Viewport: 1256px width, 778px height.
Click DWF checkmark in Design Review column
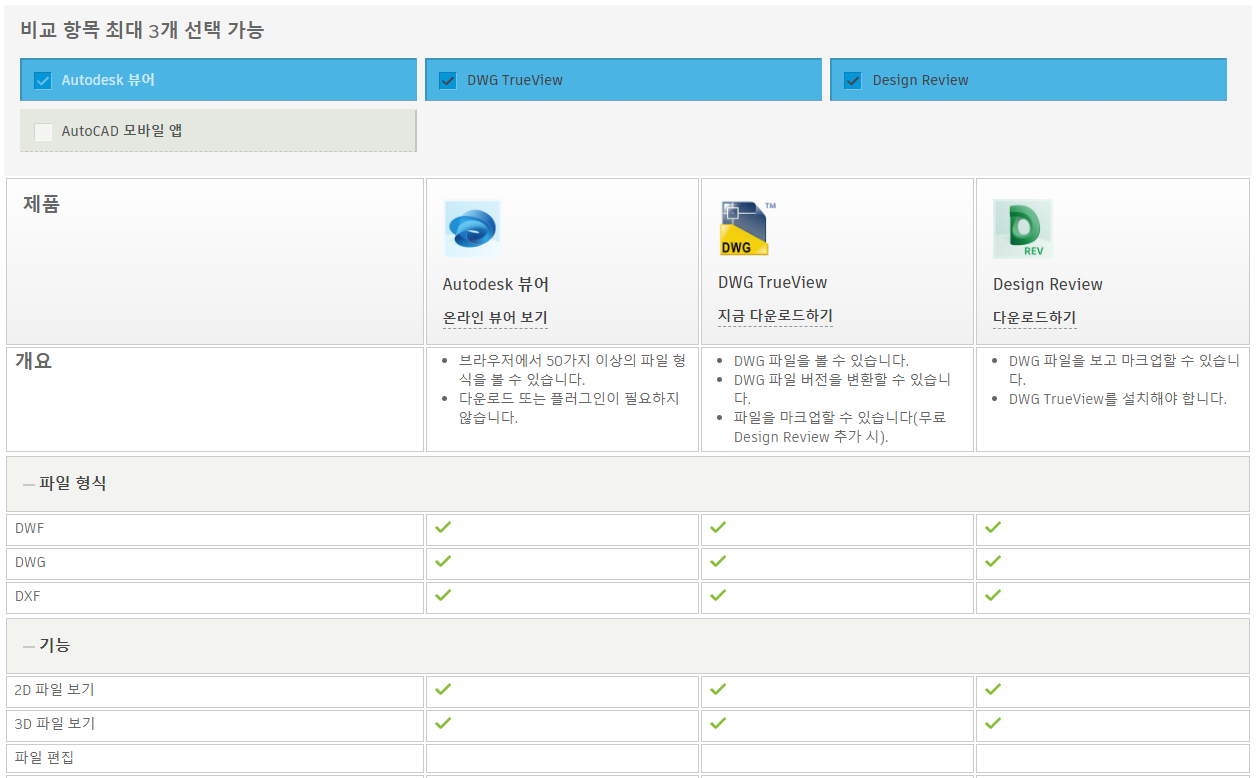(993, 527)
